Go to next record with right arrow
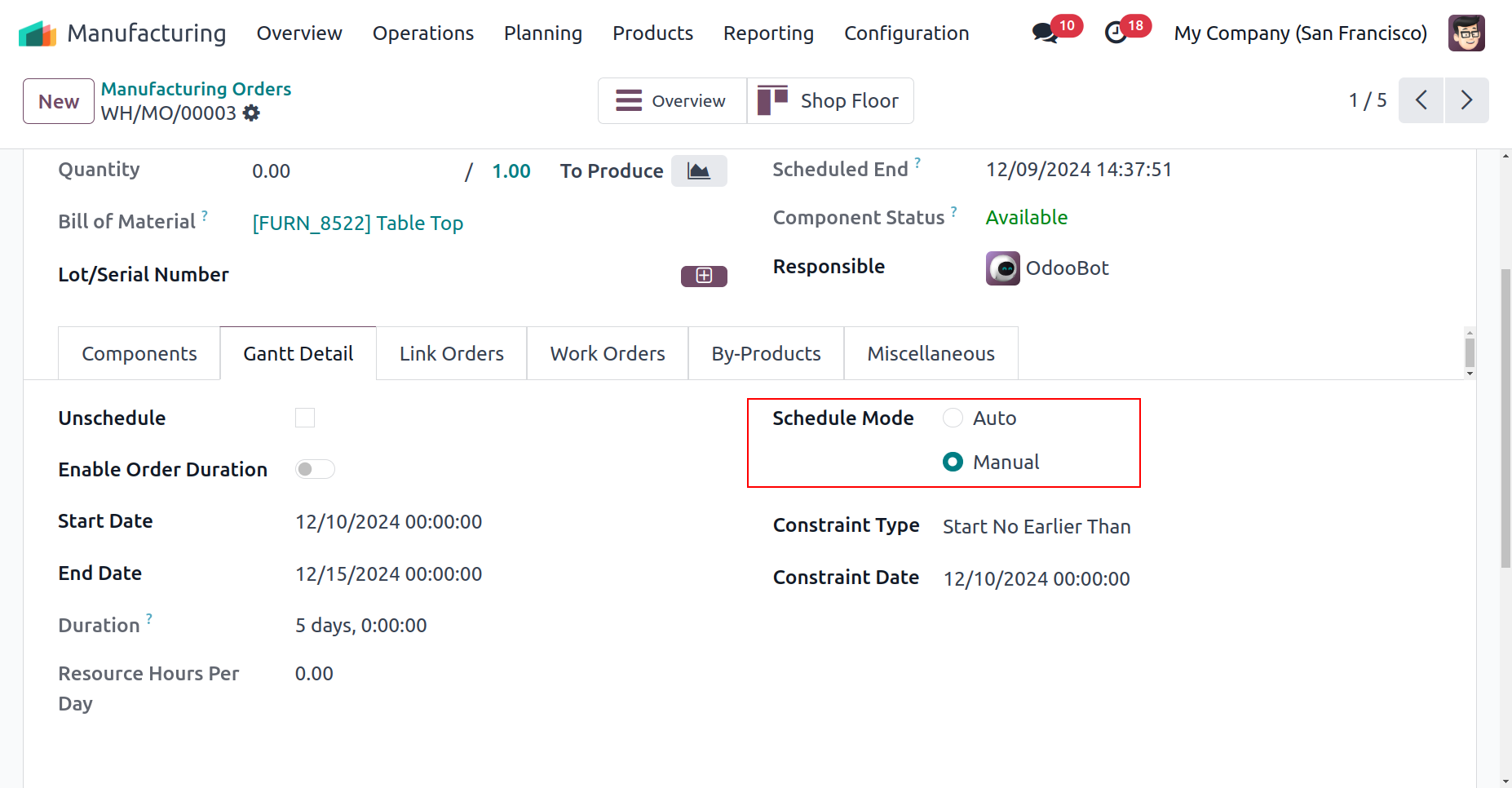The height and width of the screenshot is (788, 1512). [x=1466, y=100]
